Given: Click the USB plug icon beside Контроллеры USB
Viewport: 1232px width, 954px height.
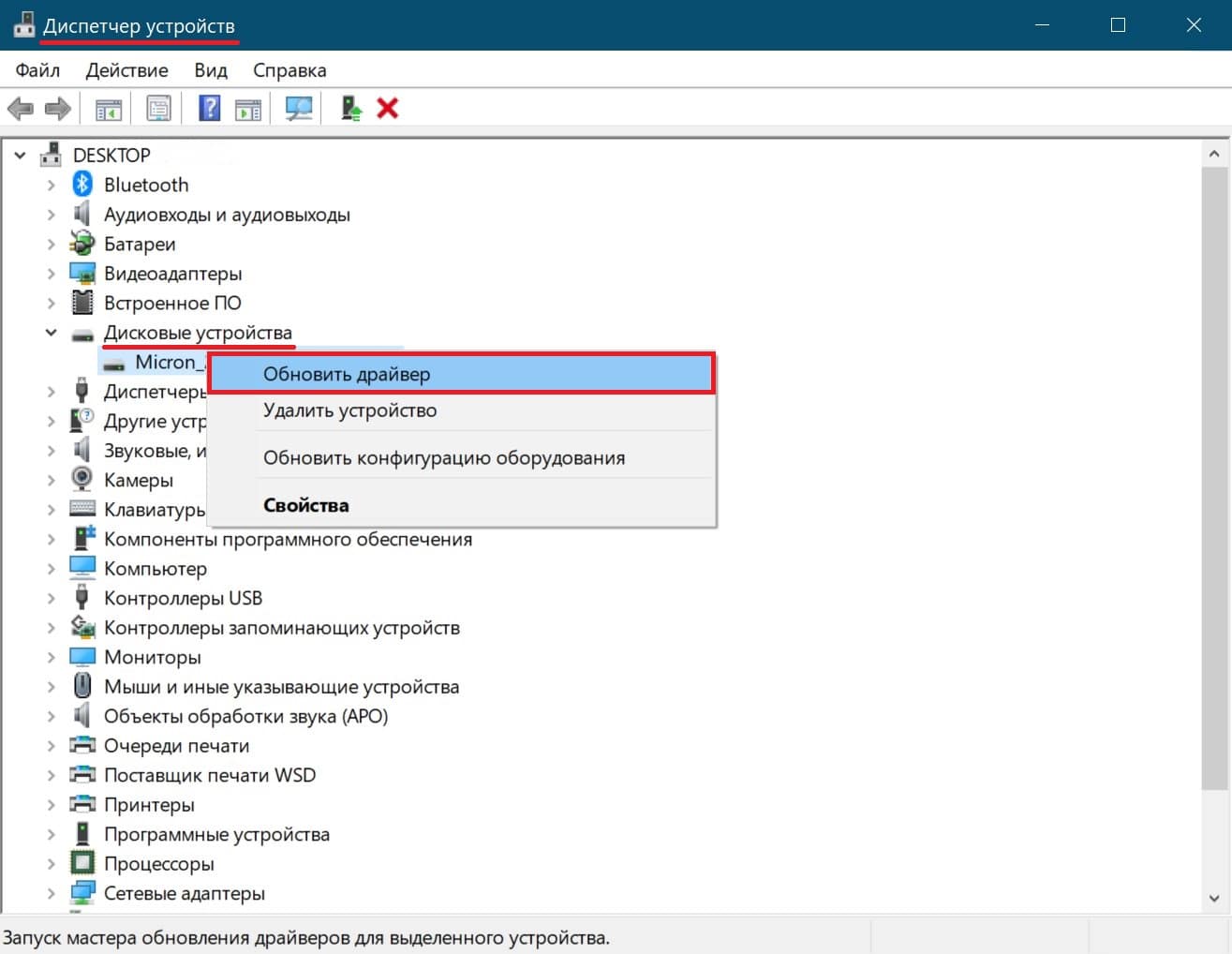Looking at the screenshot, I should tap(82, 598).
